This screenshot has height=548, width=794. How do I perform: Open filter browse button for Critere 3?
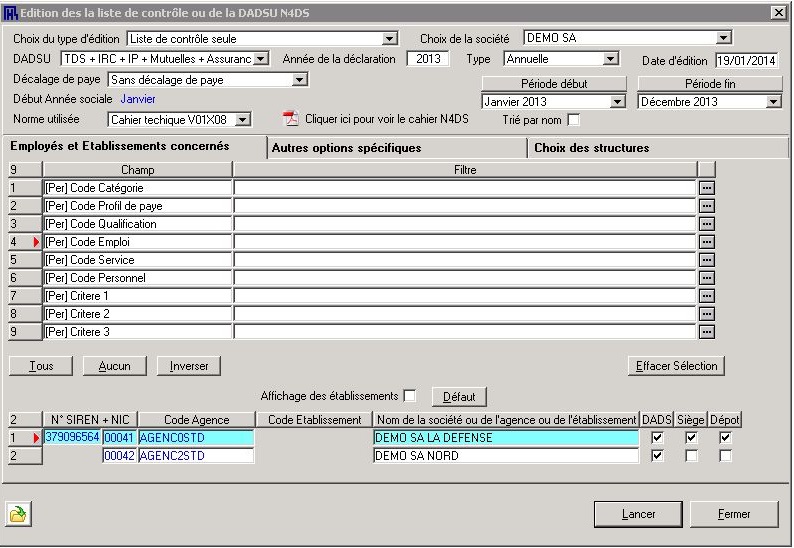coord(707,332)
